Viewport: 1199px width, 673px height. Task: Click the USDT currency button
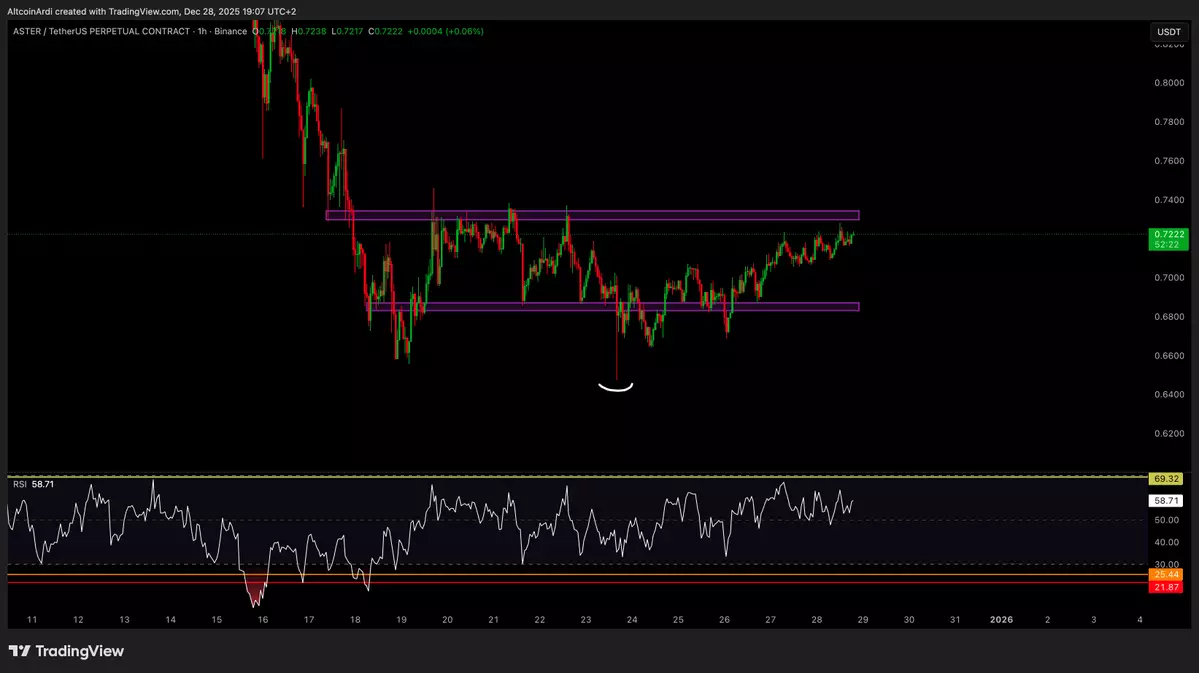pos(1168,32)
